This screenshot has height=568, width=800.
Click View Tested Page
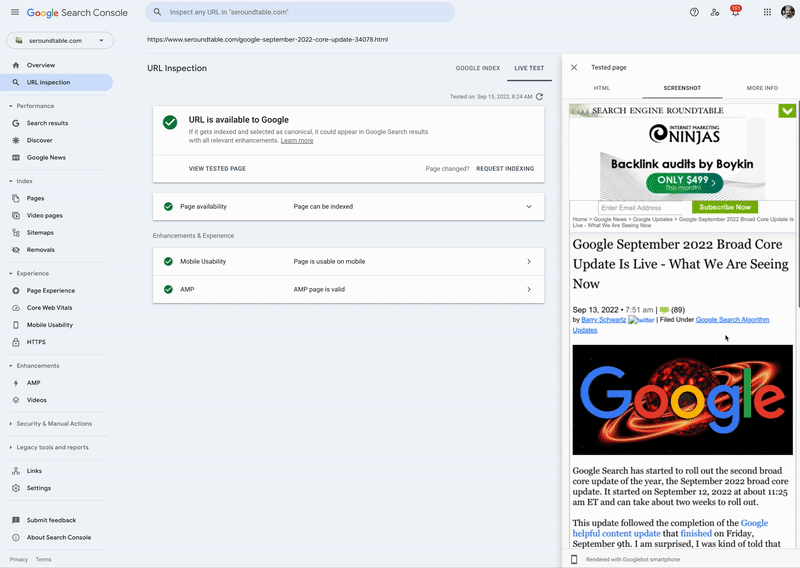(x=217, y=169)
